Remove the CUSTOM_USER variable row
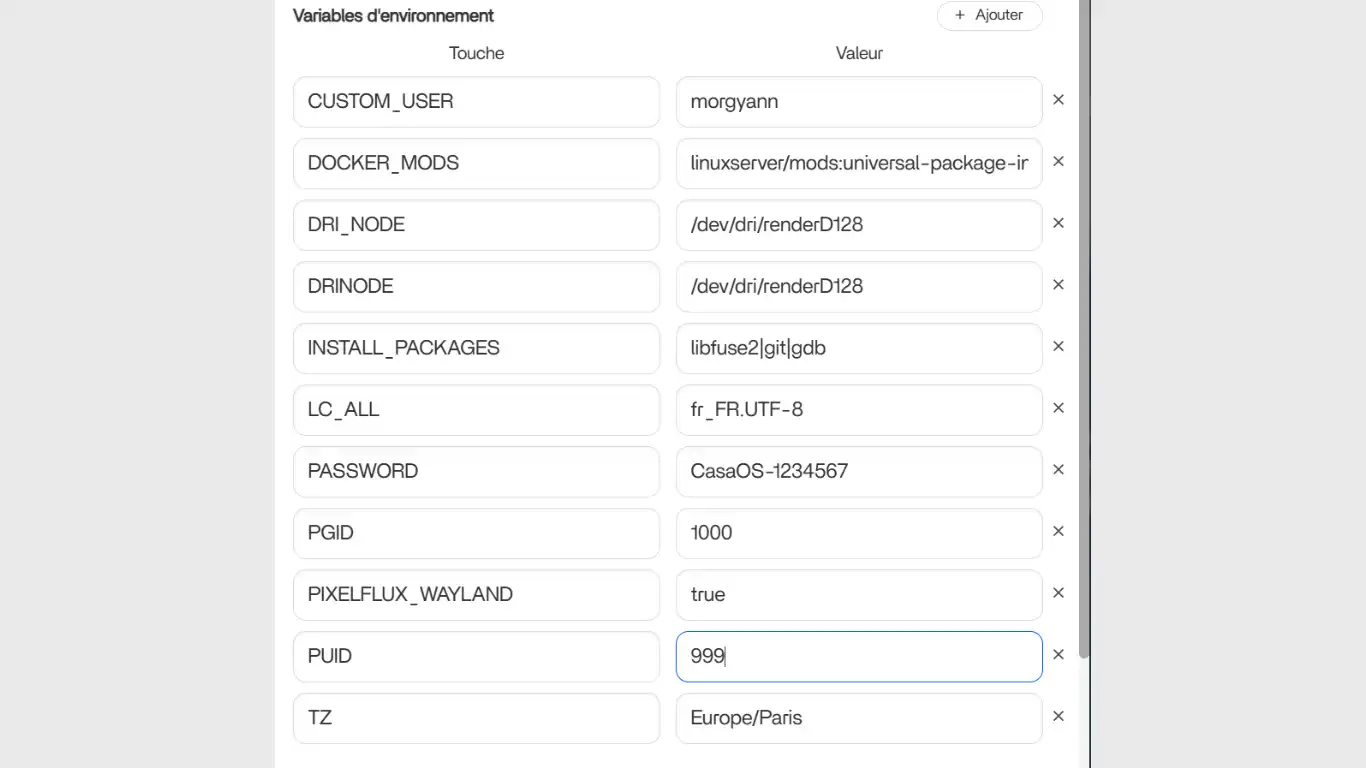 1058,99
